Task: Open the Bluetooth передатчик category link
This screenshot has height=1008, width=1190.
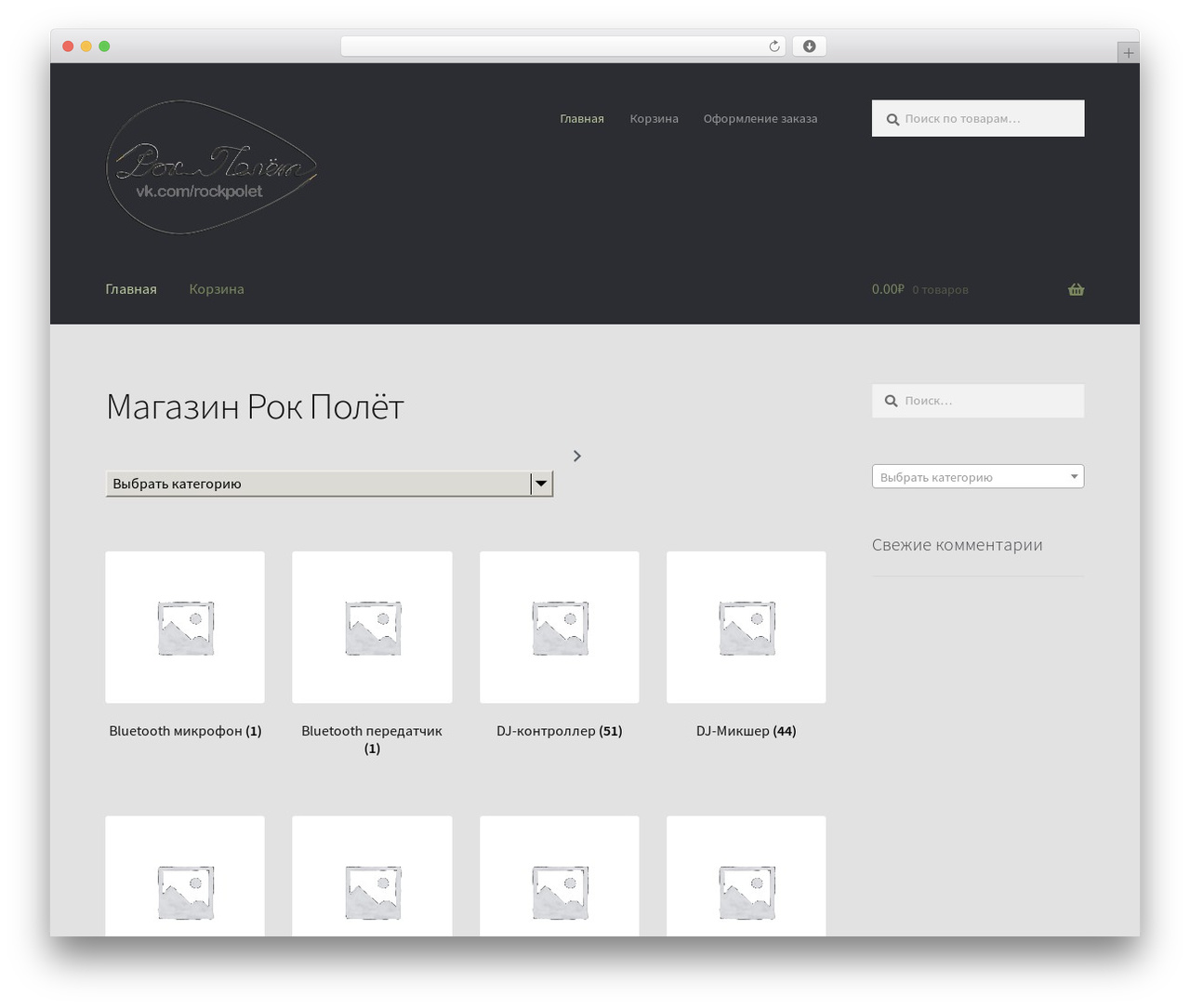Action: 372,739
